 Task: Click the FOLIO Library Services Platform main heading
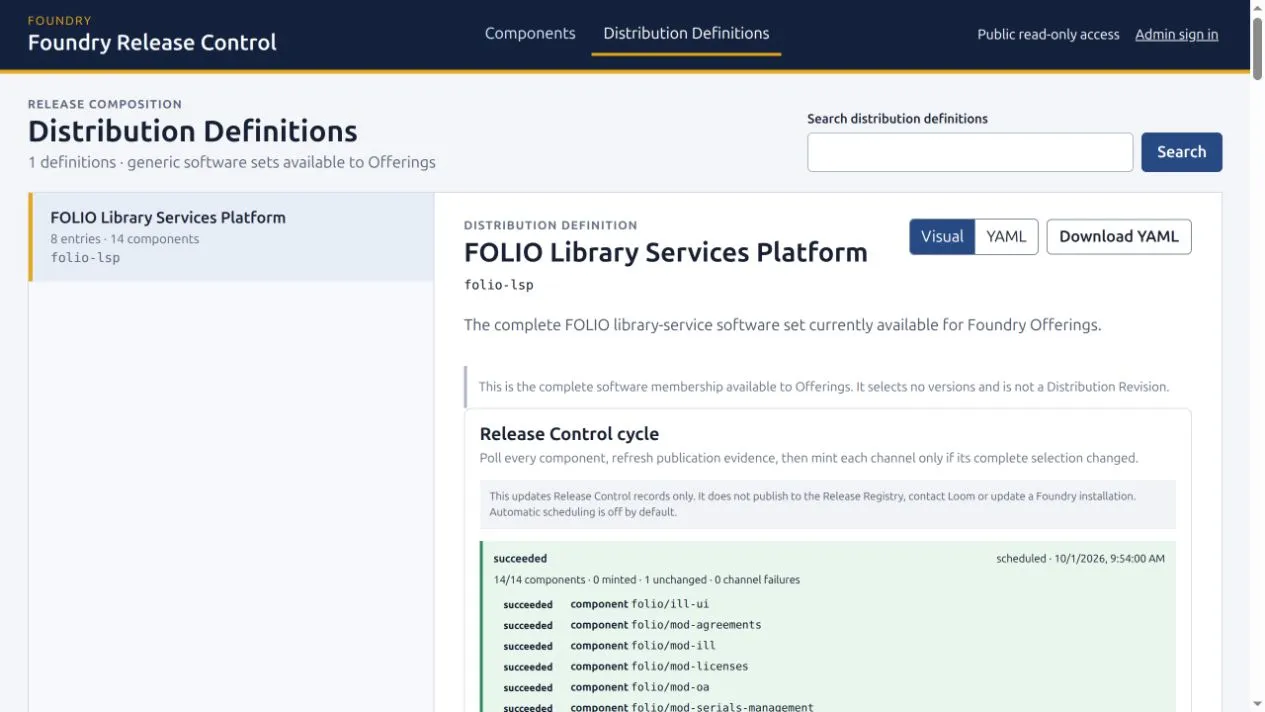(666, 252)
